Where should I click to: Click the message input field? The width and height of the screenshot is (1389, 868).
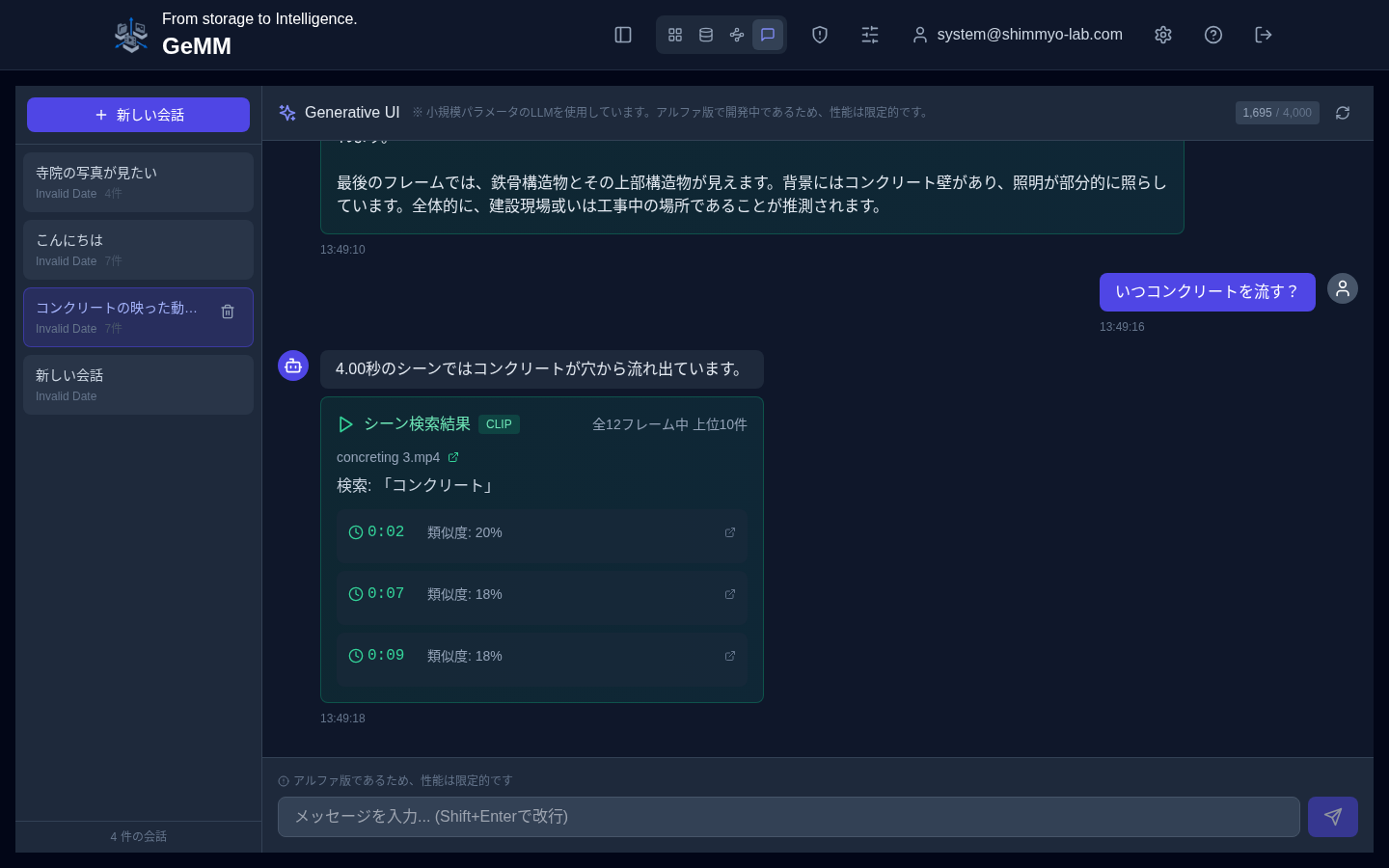pos(788,817)
